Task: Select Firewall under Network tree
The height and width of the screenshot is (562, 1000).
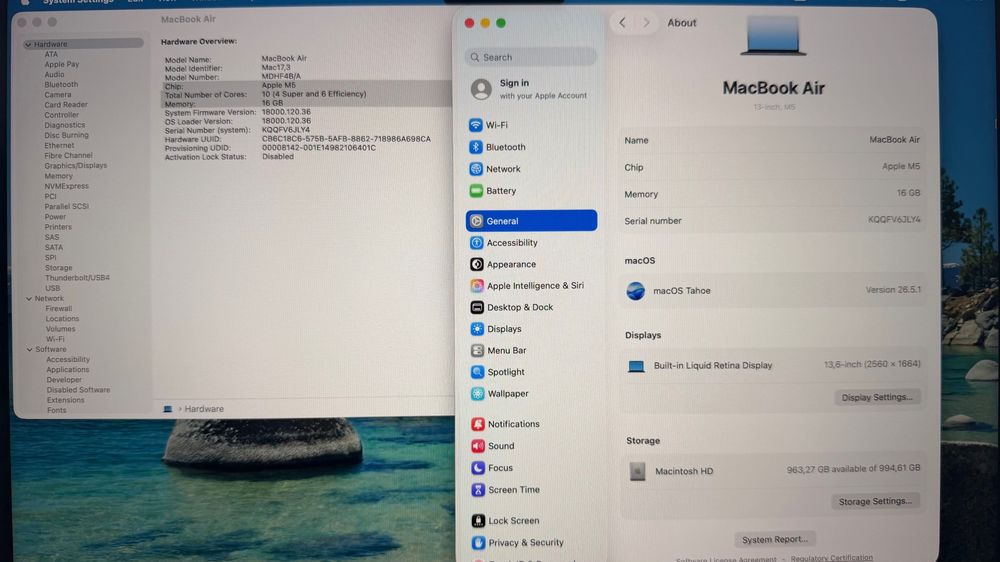Action: tap(59, 309)
